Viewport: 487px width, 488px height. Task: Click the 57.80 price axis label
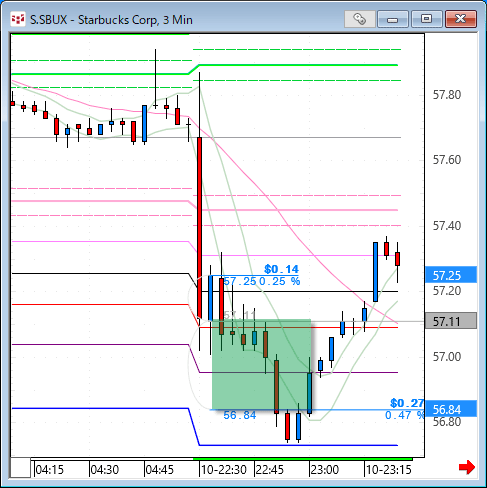447,95
